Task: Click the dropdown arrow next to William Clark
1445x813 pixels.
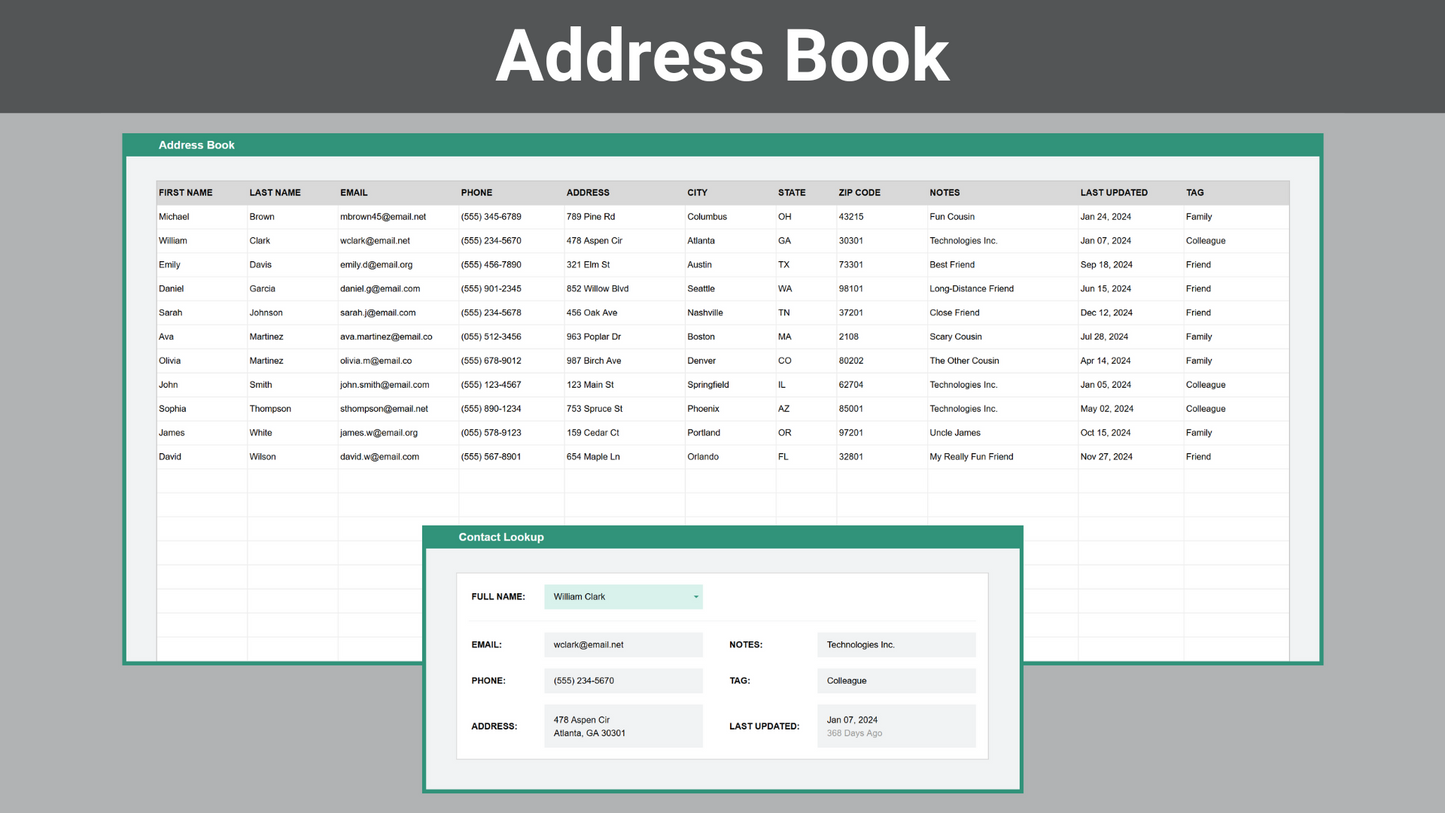Action: pos(694,596)
